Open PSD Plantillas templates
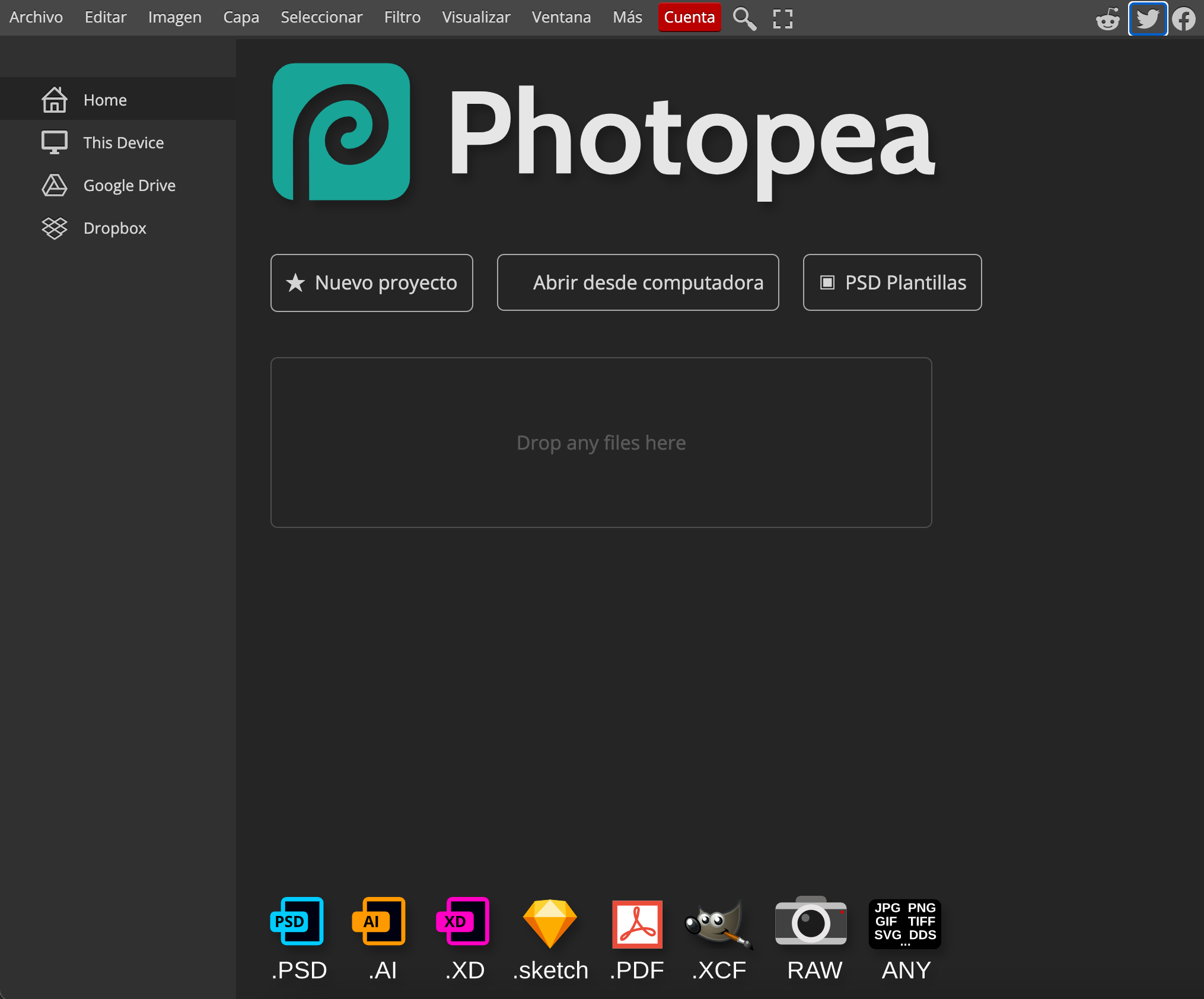The width and height of the screenshot is (1204, 999). tap(893, 282)
